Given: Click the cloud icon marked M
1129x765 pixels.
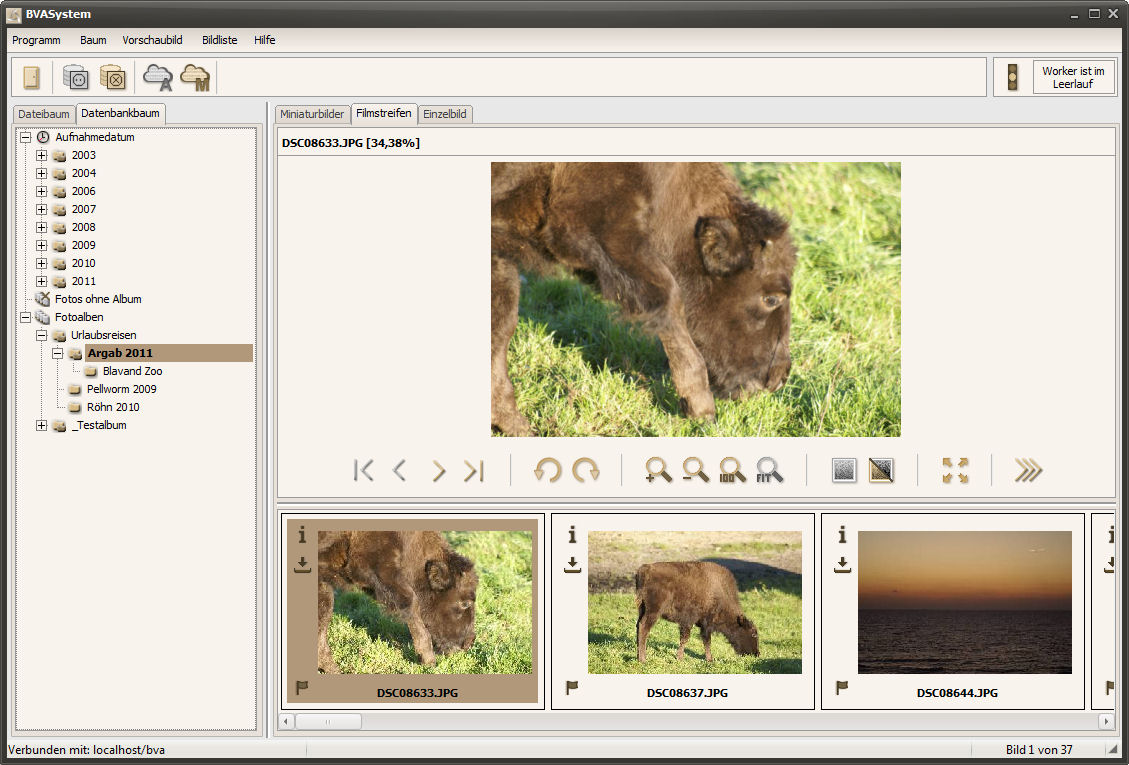Looking at the screenshot, I should click(194, 77).
